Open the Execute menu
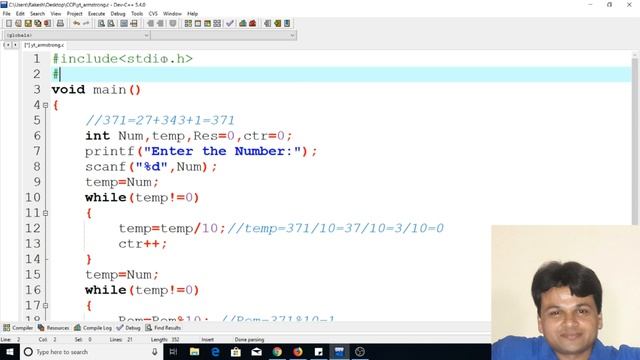 pyautogui.click(x=96, y=13)
